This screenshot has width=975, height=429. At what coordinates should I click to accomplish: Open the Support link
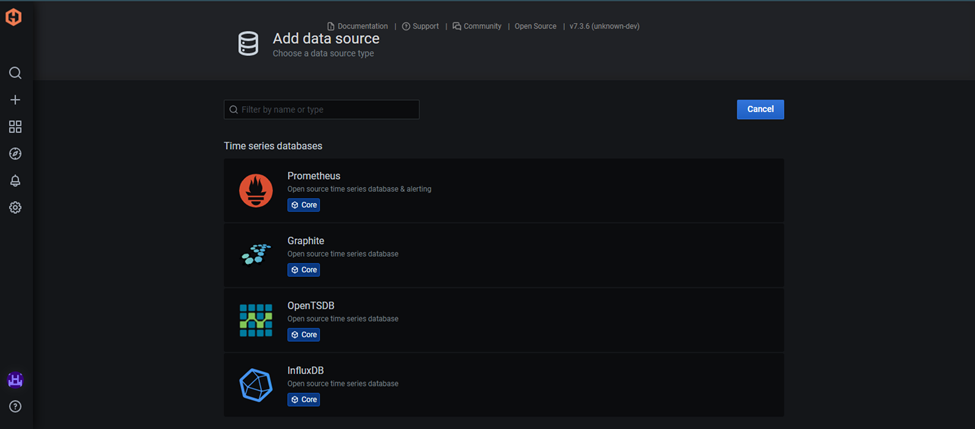(420, 26)
